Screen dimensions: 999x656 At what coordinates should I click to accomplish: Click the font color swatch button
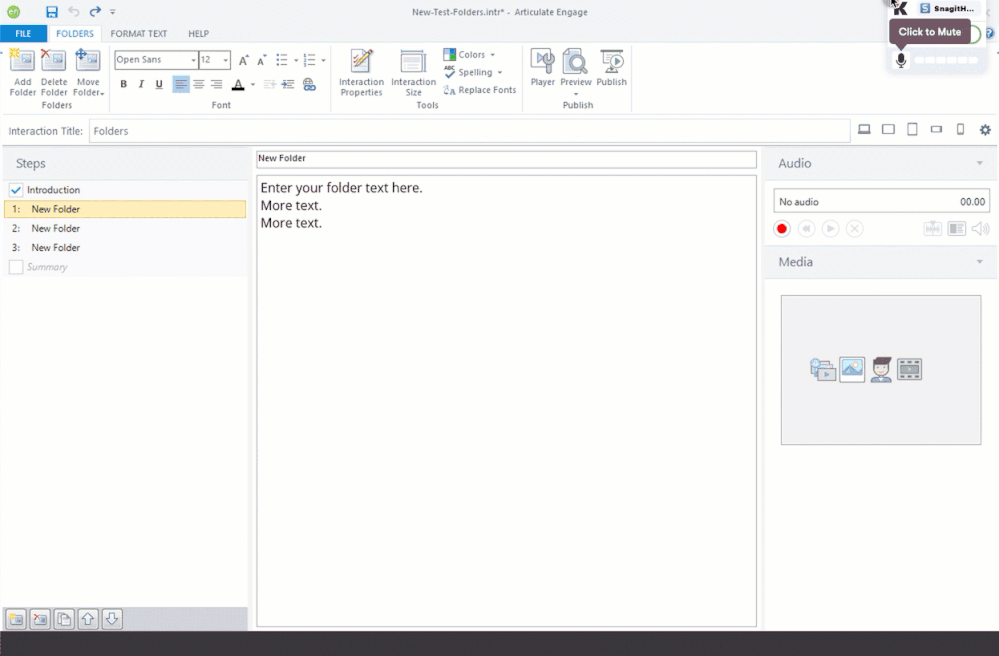pos(238,85)
